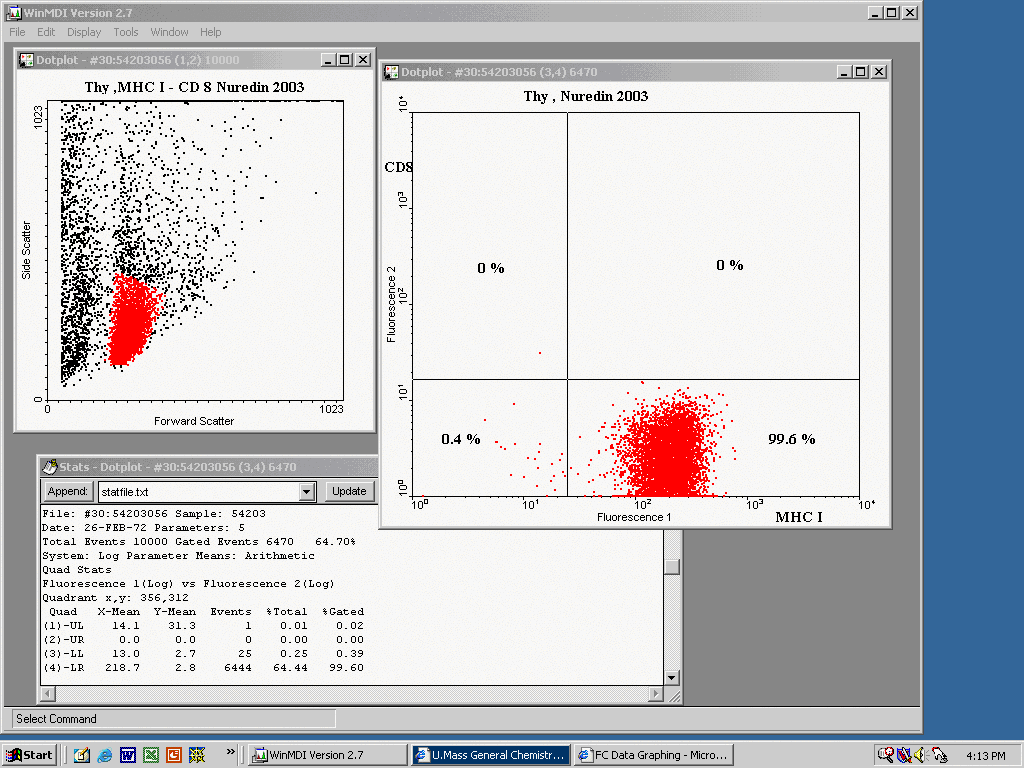Click the WinMDI application icon in title bar
1024x768 pixels.
click(x=15, y=13)
